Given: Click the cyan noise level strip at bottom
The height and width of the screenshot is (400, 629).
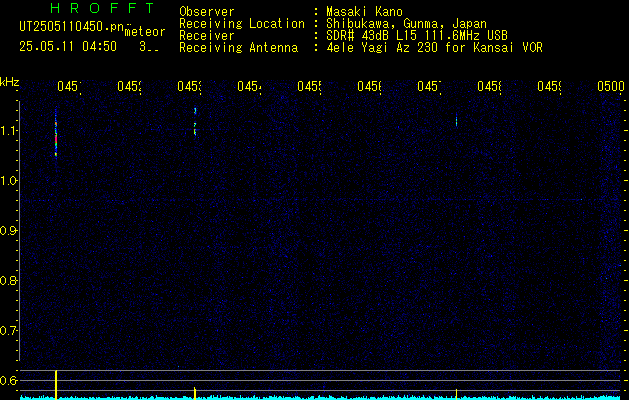Looking at the screenshot, I should tap(321, 398).
